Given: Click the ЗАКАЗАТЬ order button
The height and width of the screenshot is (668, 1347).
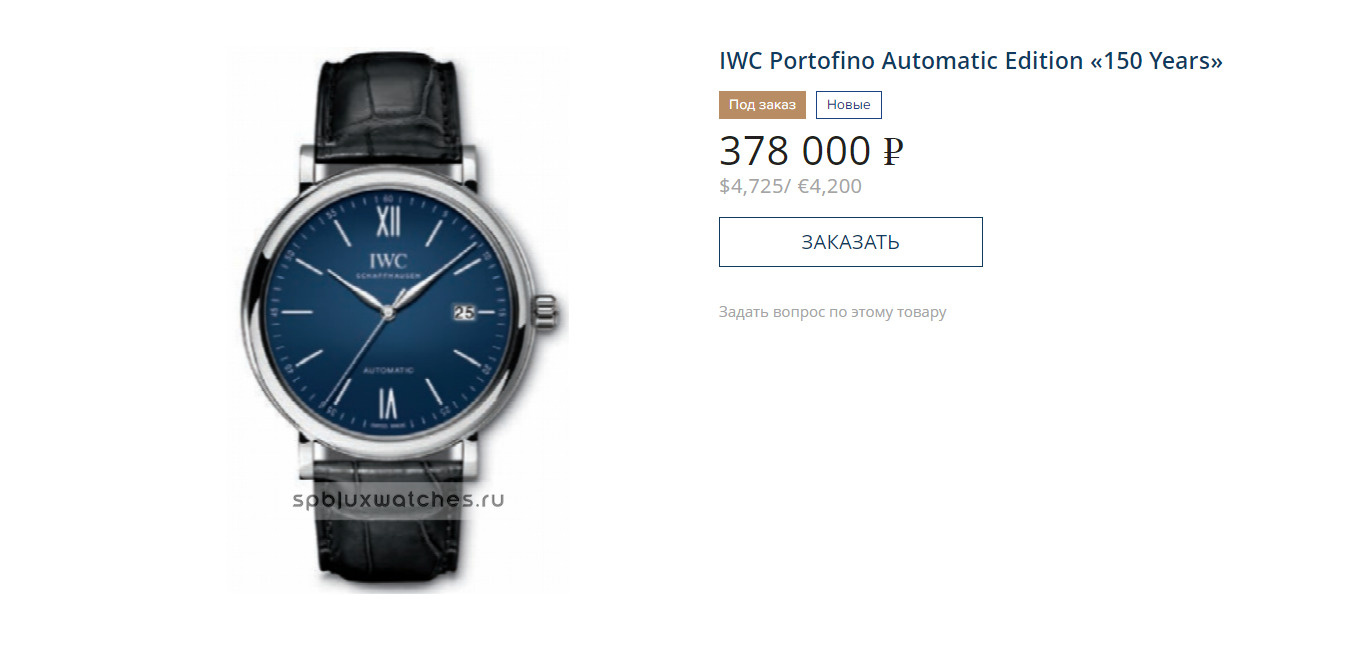Looking at the screenshot, I should 850,242.
